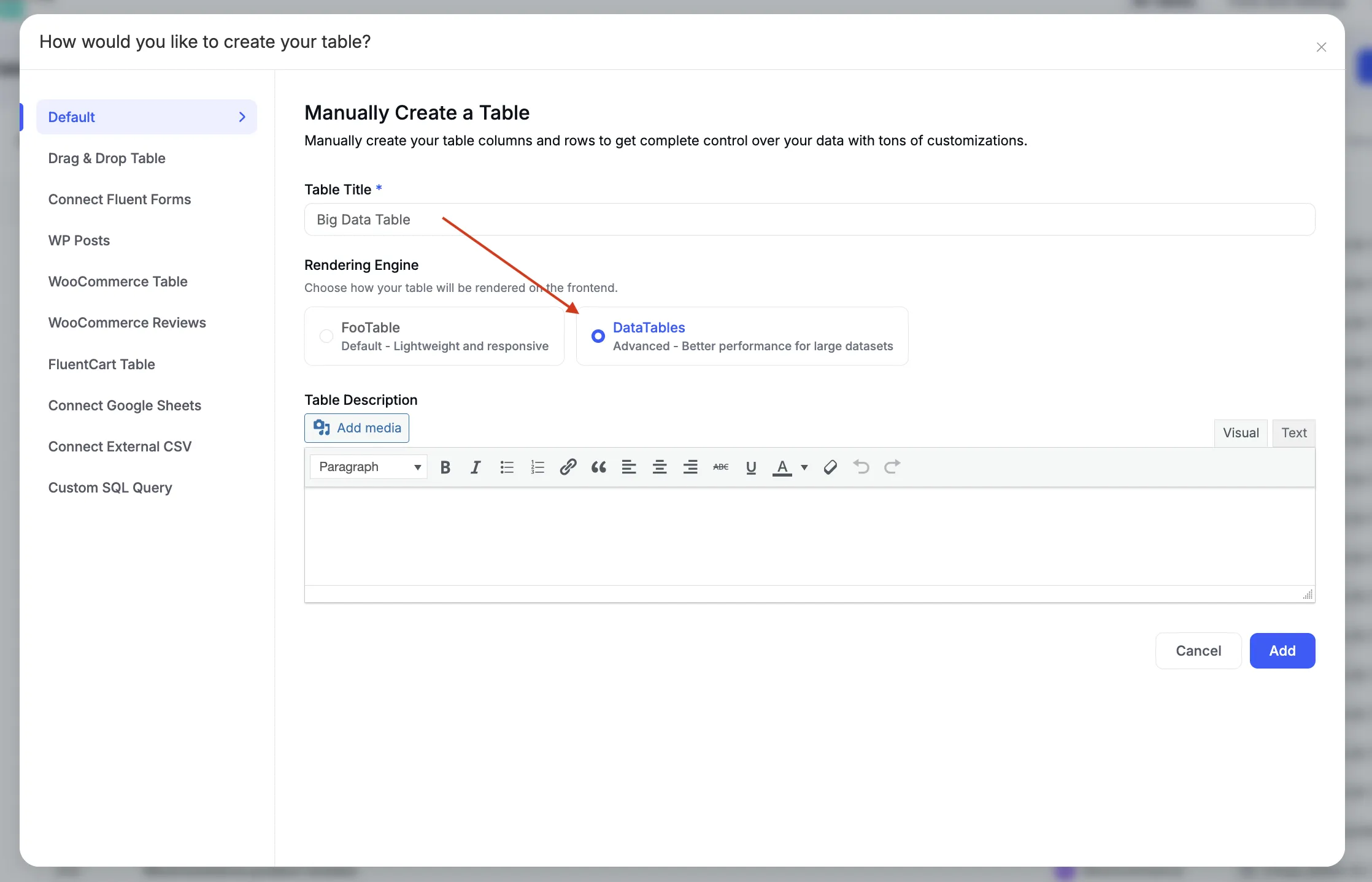Image resolution: width=1372 pixels, height=882 pixels.
Task: Click the underline formatting icon
Action: point(750,467)
